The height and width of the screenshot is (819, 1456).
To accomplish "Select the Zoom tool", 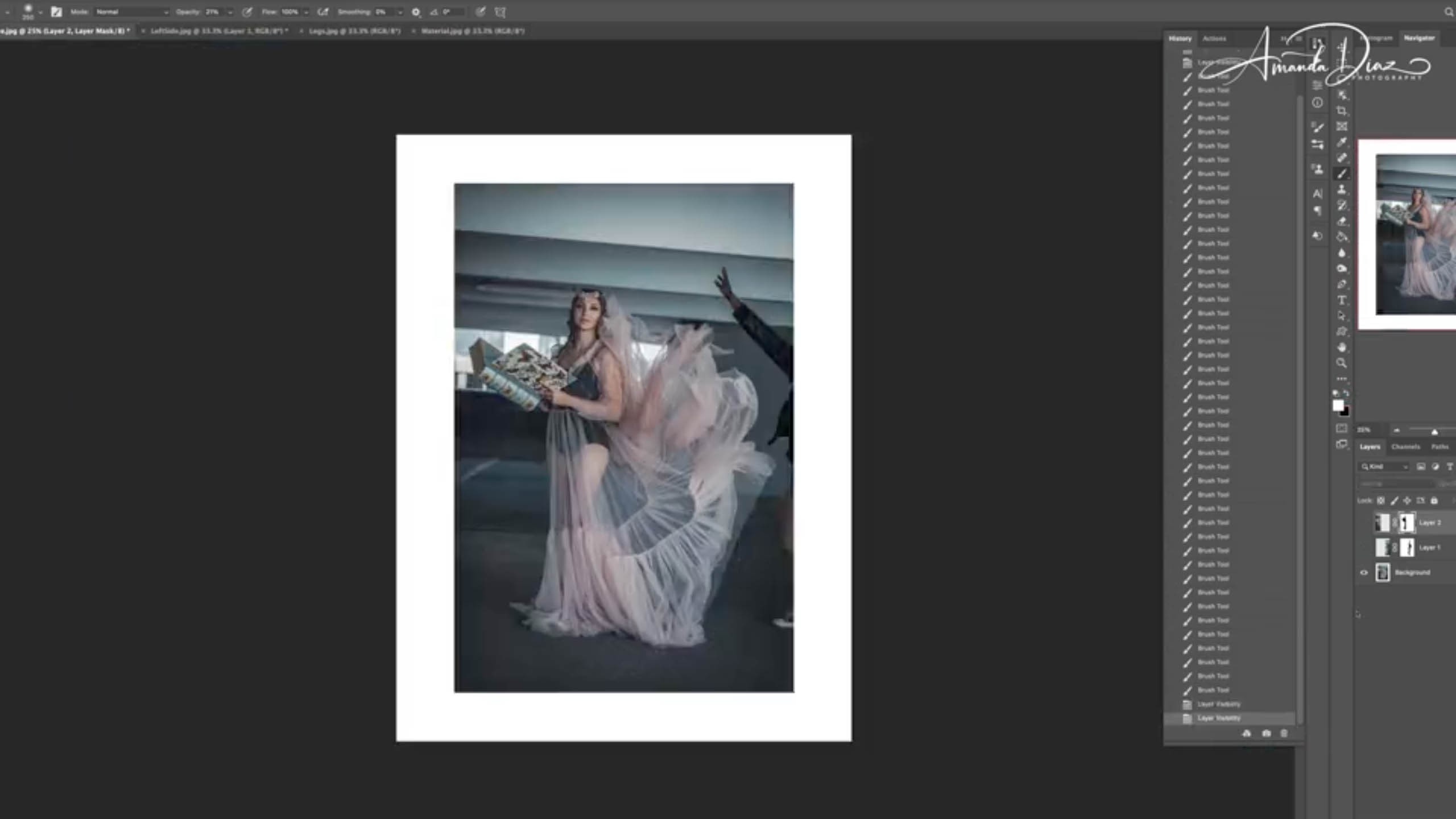I will 1342,363.
